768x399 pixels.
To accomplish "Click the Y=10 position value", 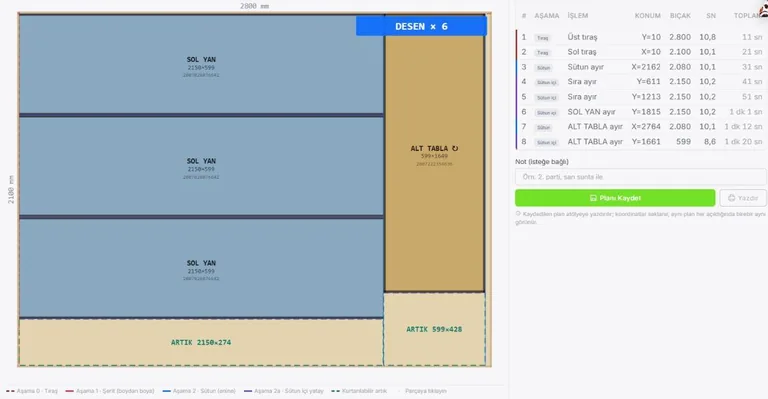I will pos(651,37).
